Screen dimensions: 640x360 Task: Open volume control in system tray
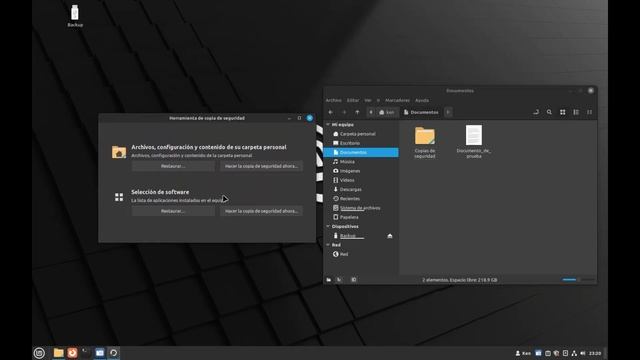pos(583,353)
